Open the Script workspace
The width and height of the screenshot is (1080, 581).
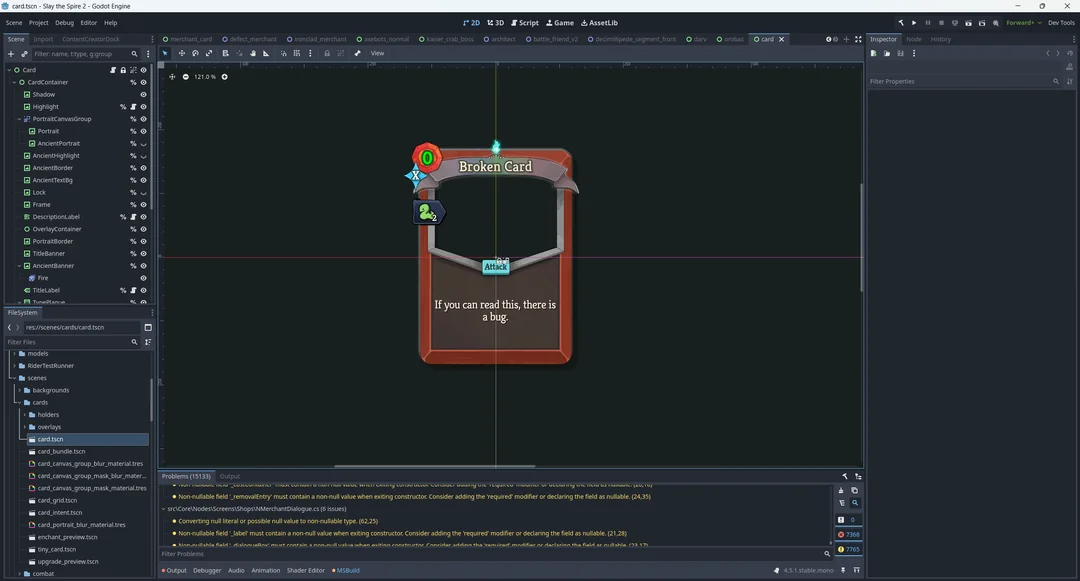tap(525, 22)
